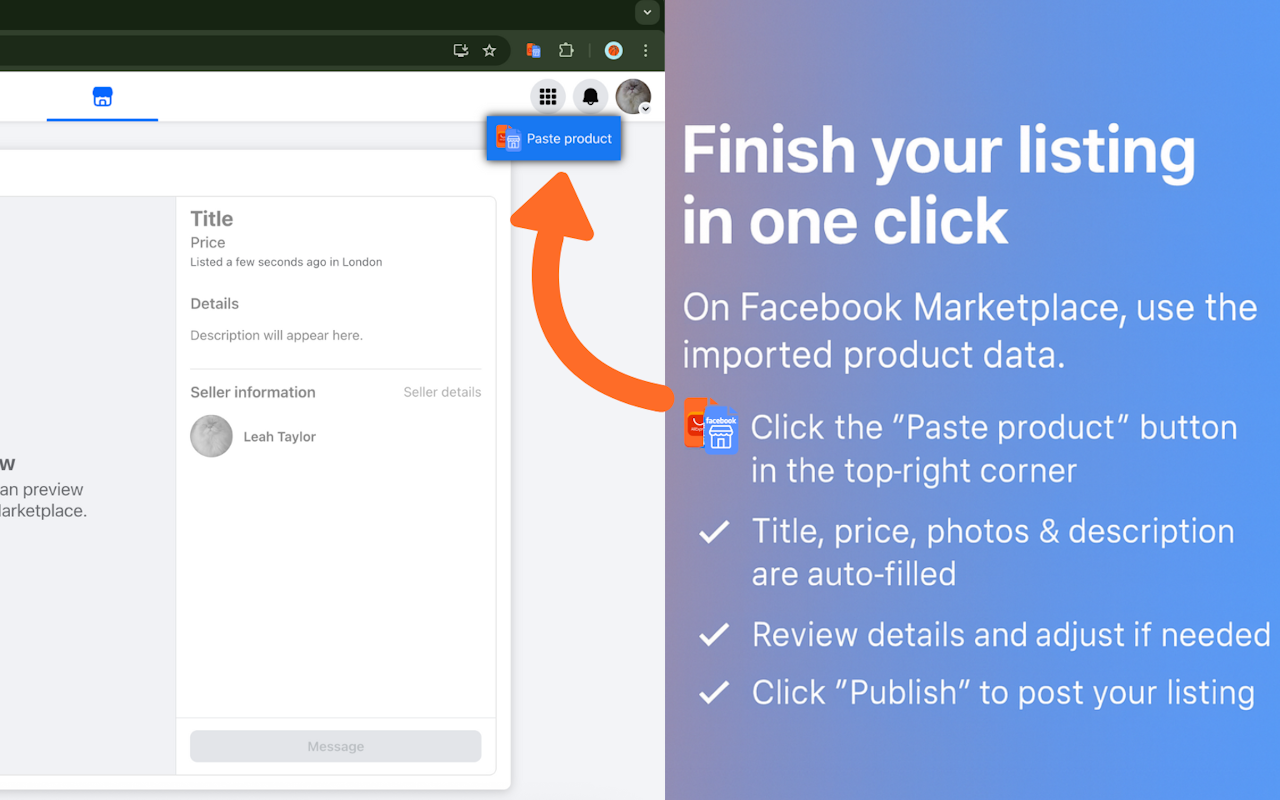1280x800 pixels.
Task: Open the Chrome extensions puzzle icon
Action: click(x=566, y=50)
